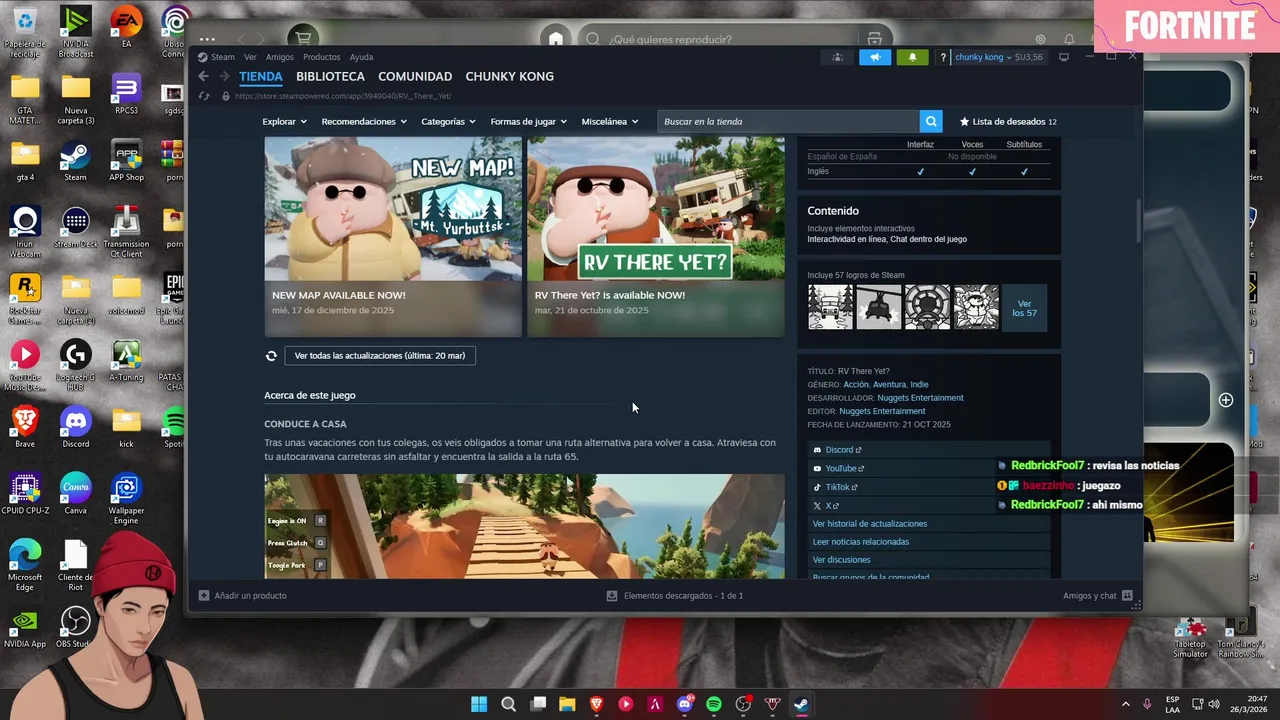
Task: Click the Steam icon in taskbar
Action: point(801,704)
